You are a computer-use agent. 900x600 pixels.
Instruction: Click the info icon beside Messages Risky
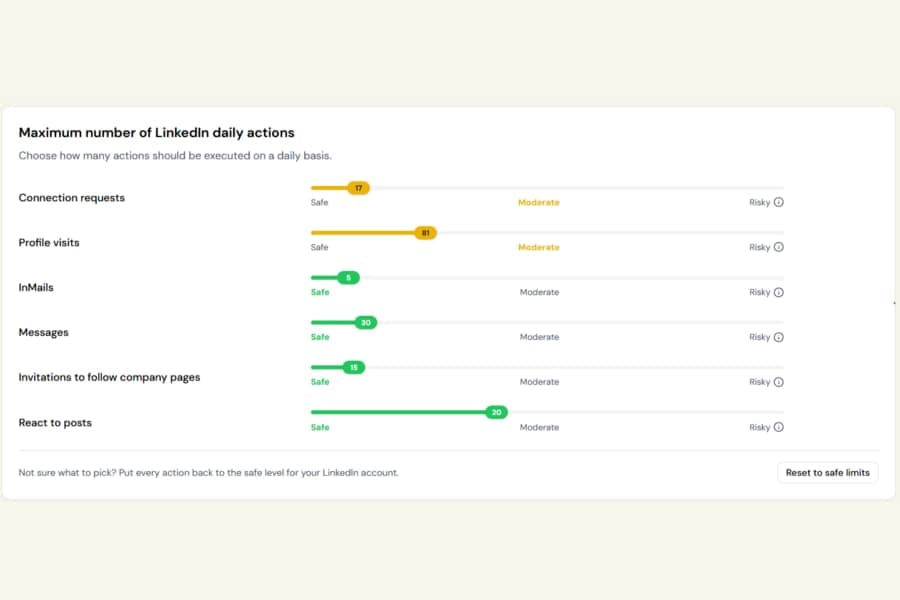click(778, 337)
